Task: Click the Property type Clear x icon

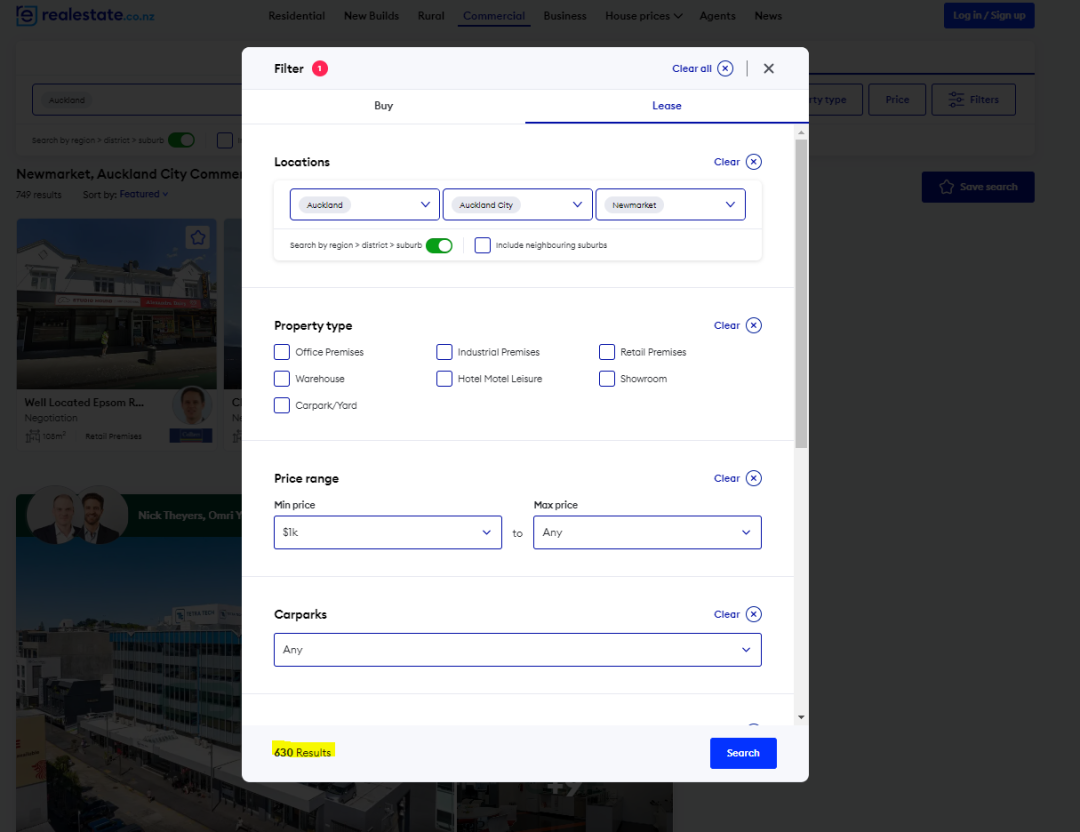Action: coord(754,325)
